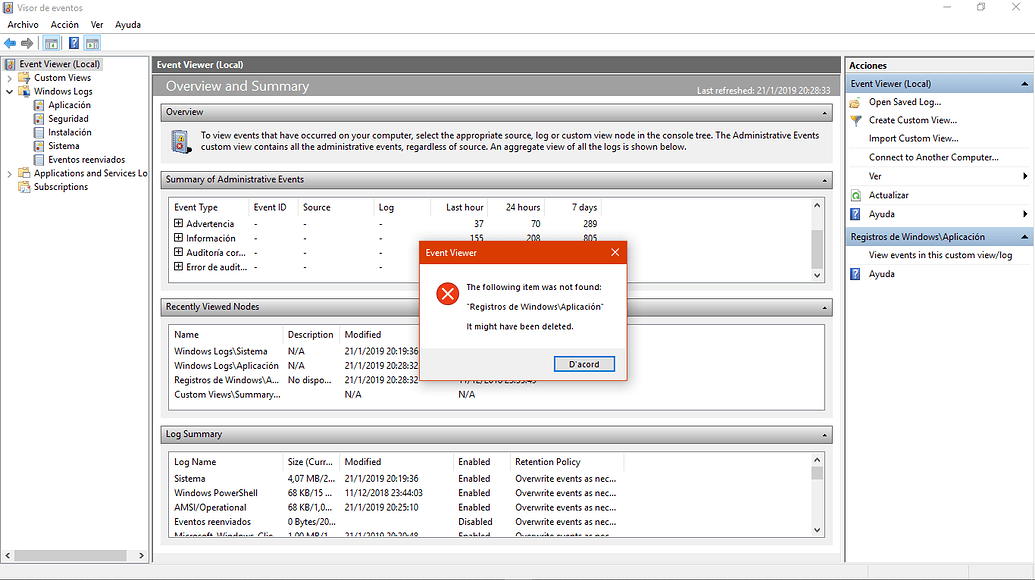Click the Visor de eventos title bar icon
This screenshot has width=1035, height=580.
click(x=8, y=8)
